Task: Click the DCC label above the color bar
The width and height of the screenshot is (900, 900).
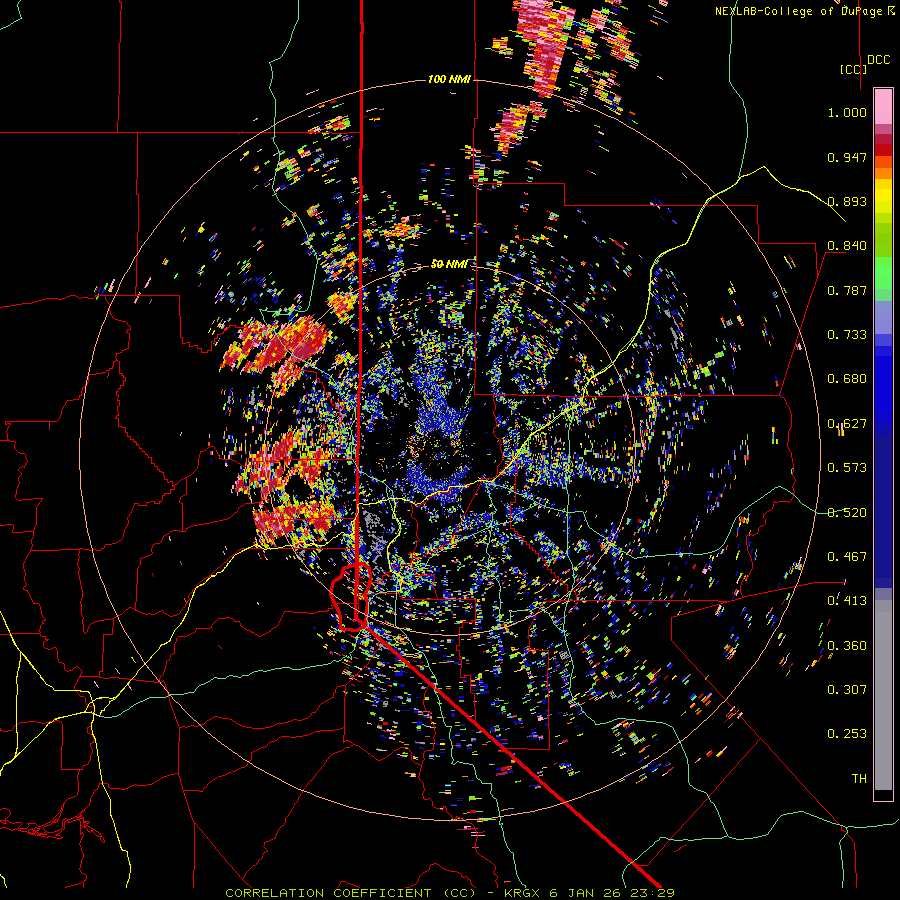Action: (x=879, y=60)
